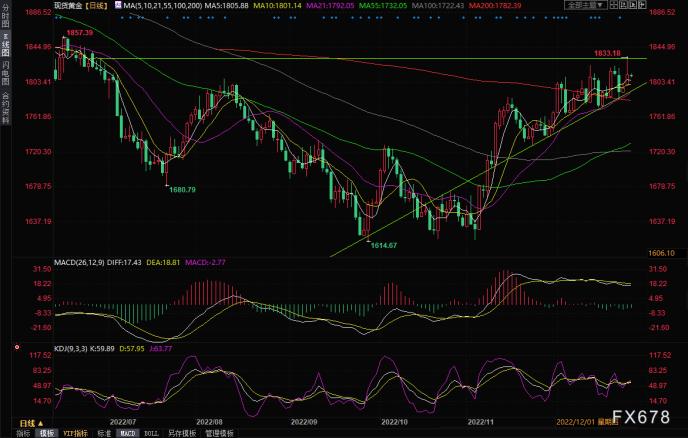Click the D:57.95 value

132,349
